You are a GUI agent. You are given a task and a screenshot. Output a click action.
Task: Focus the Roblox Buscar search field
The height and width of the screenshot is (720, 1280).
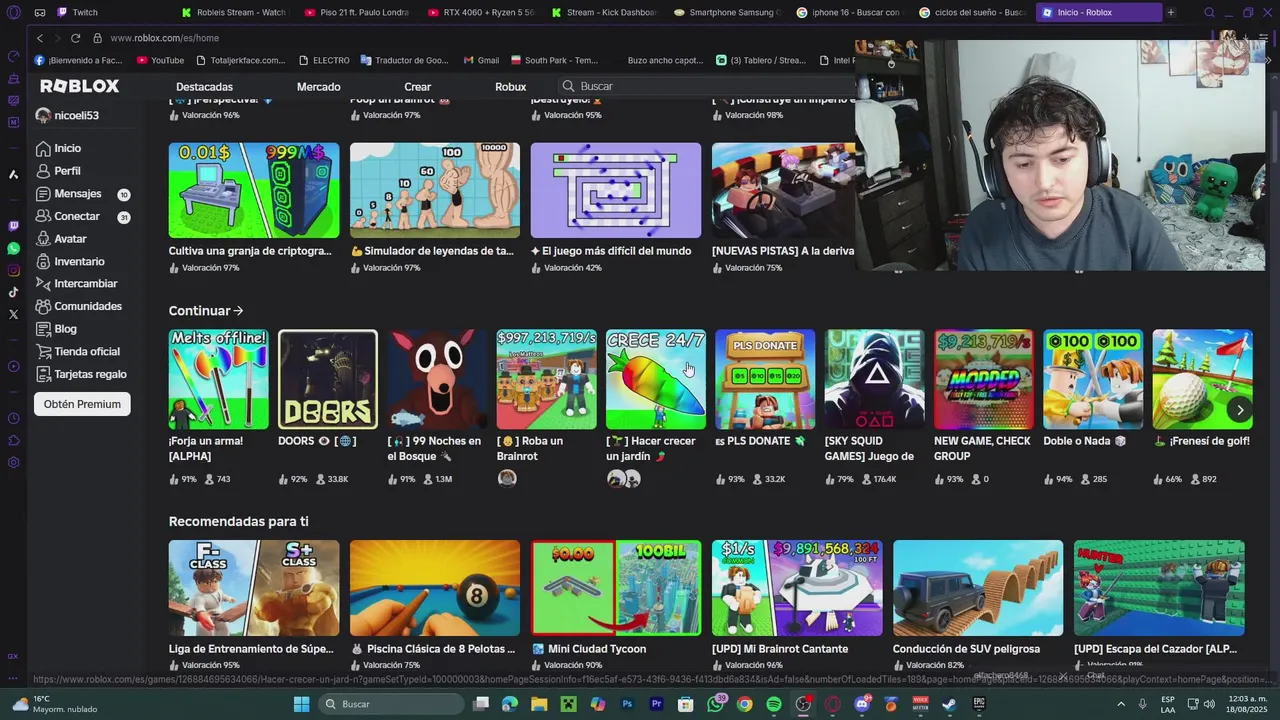click(706, 86)
